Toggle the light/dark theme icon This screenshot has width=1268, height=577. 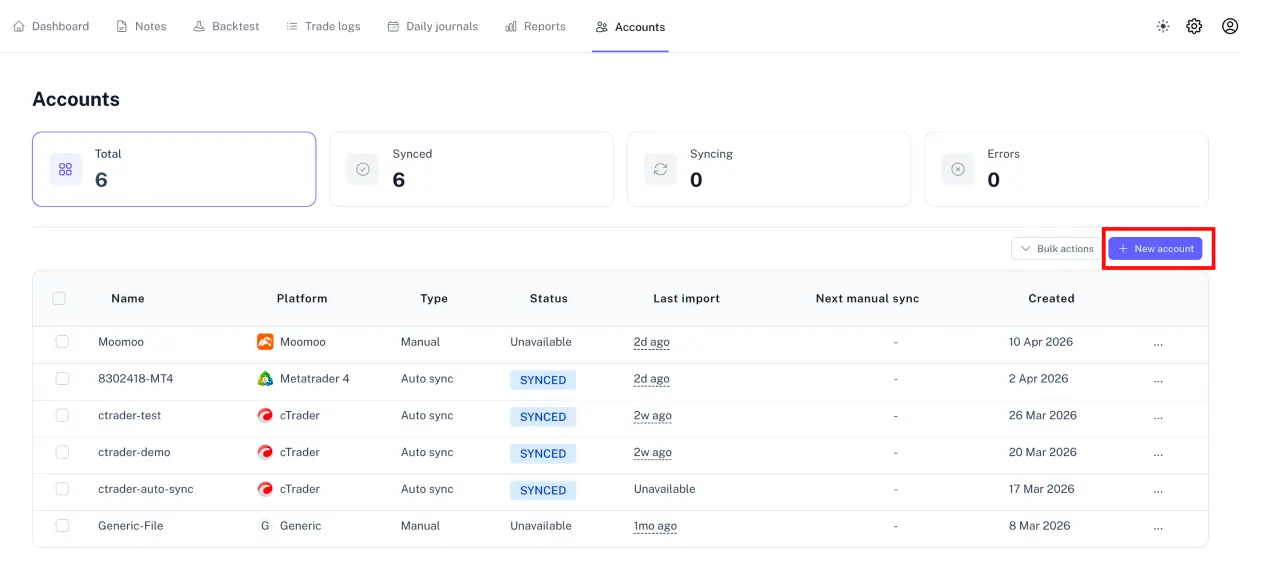pyautogui.click(x=1162, y=25)
